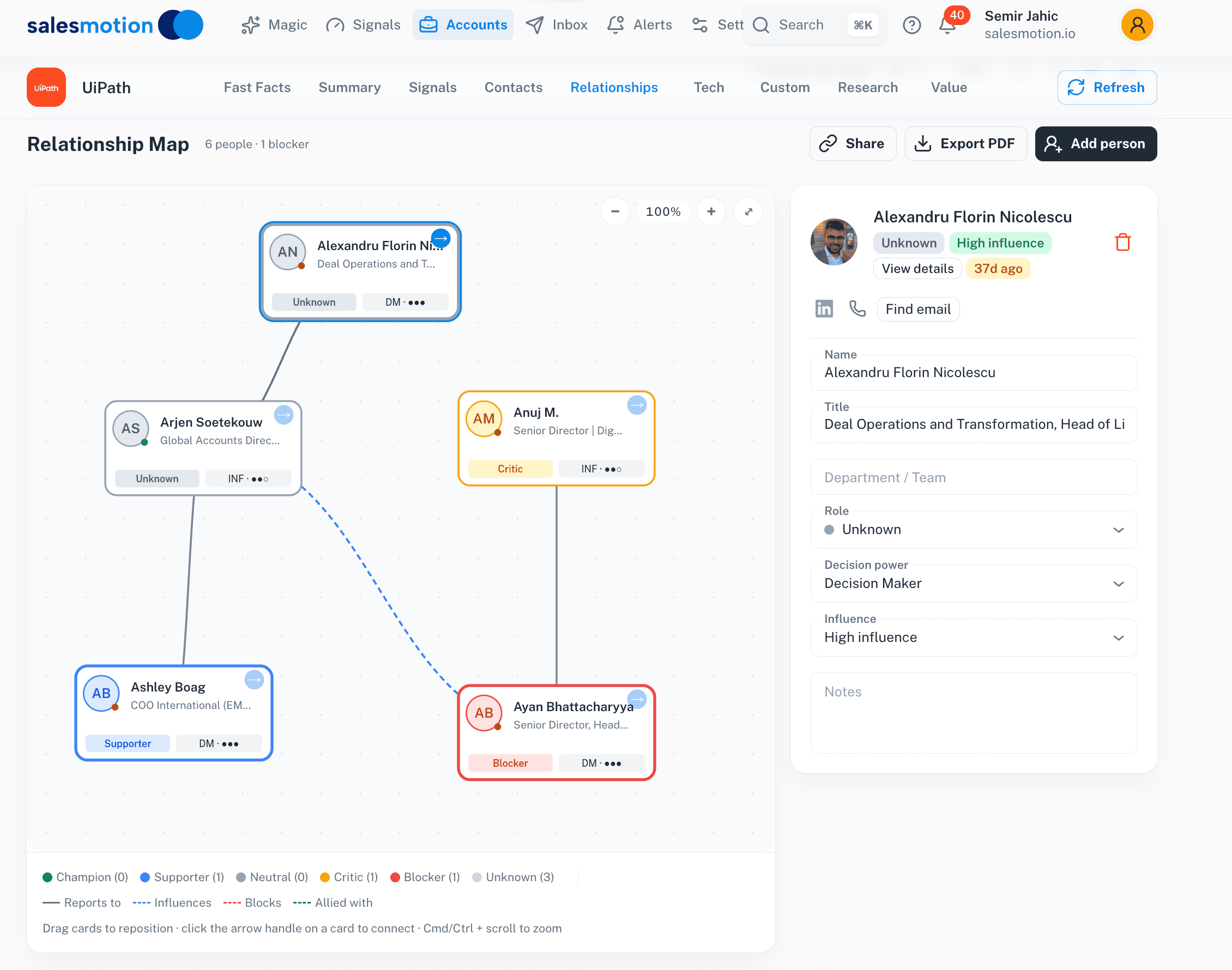The image size is (1232, 970).
Task: Click connect arrow handle on Anuj M. card
Action: pos(637,405)
